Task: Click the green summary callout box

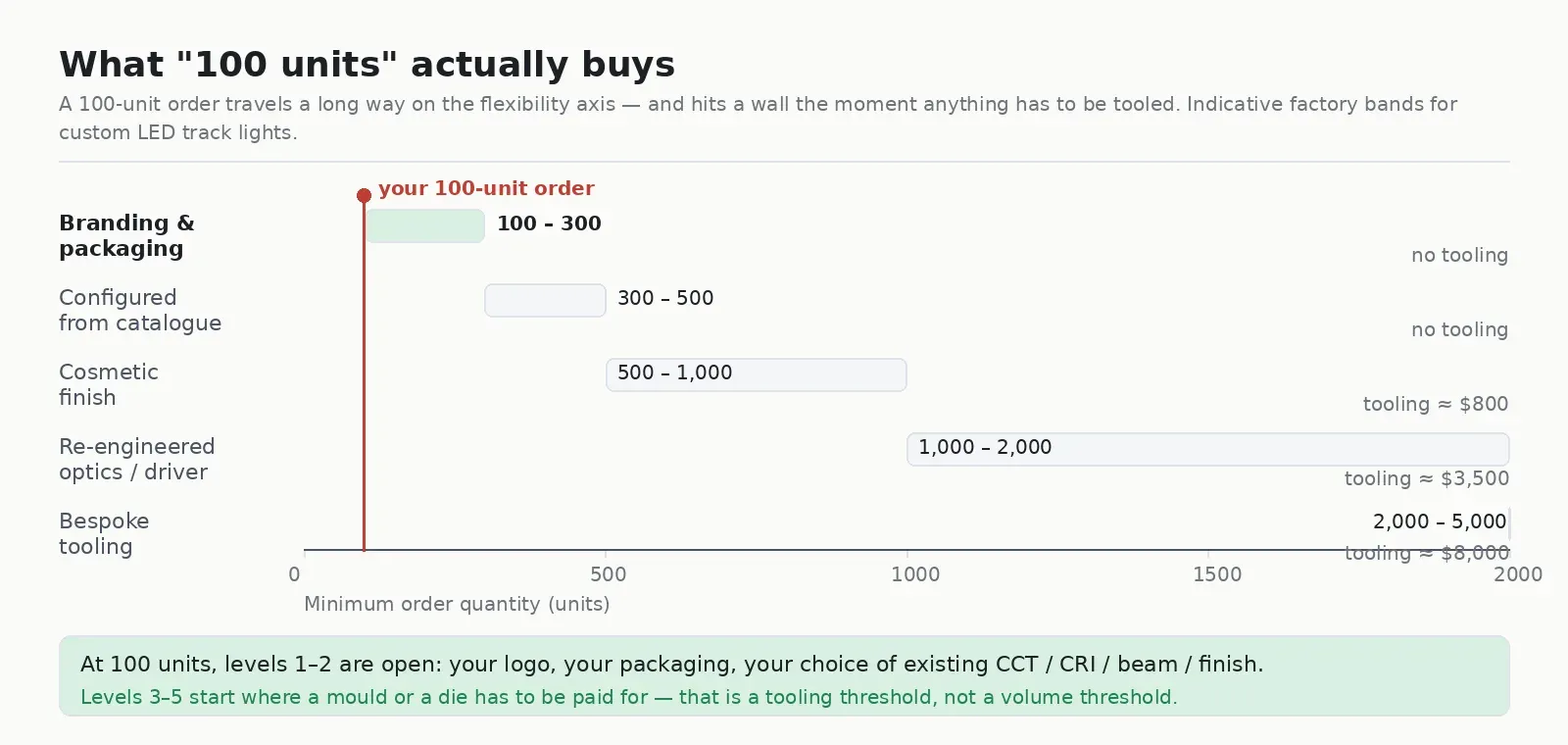Action: [784, 676]
